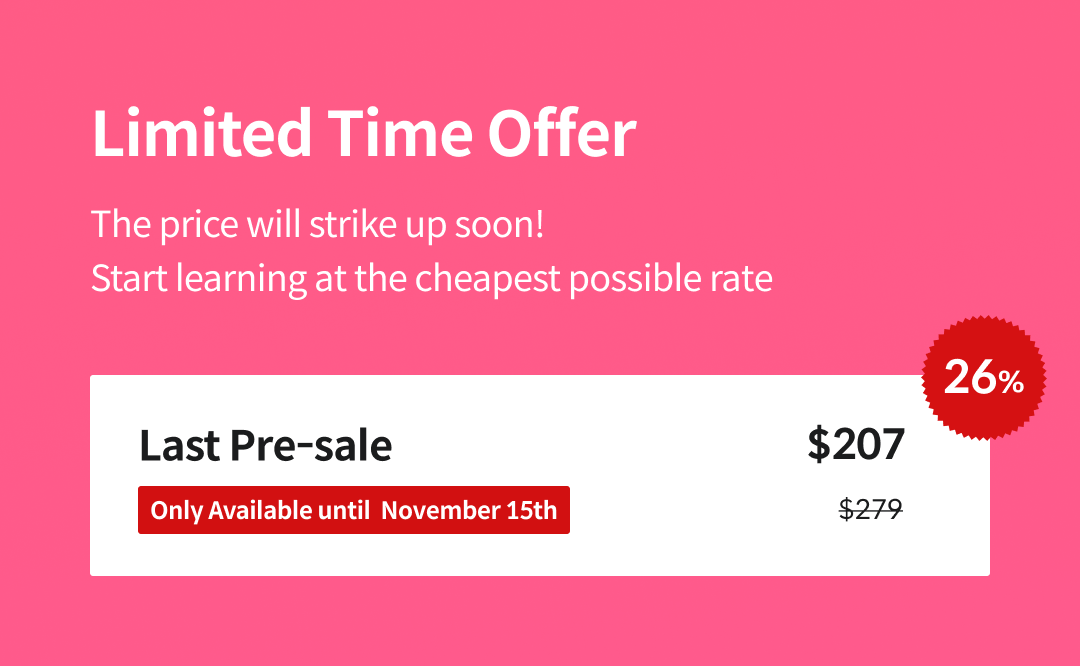The width and height of the screenshot is (1080, 666).
Task: Click 'Start learning at the cheapest possible rate'
Action: click(432, 279)
